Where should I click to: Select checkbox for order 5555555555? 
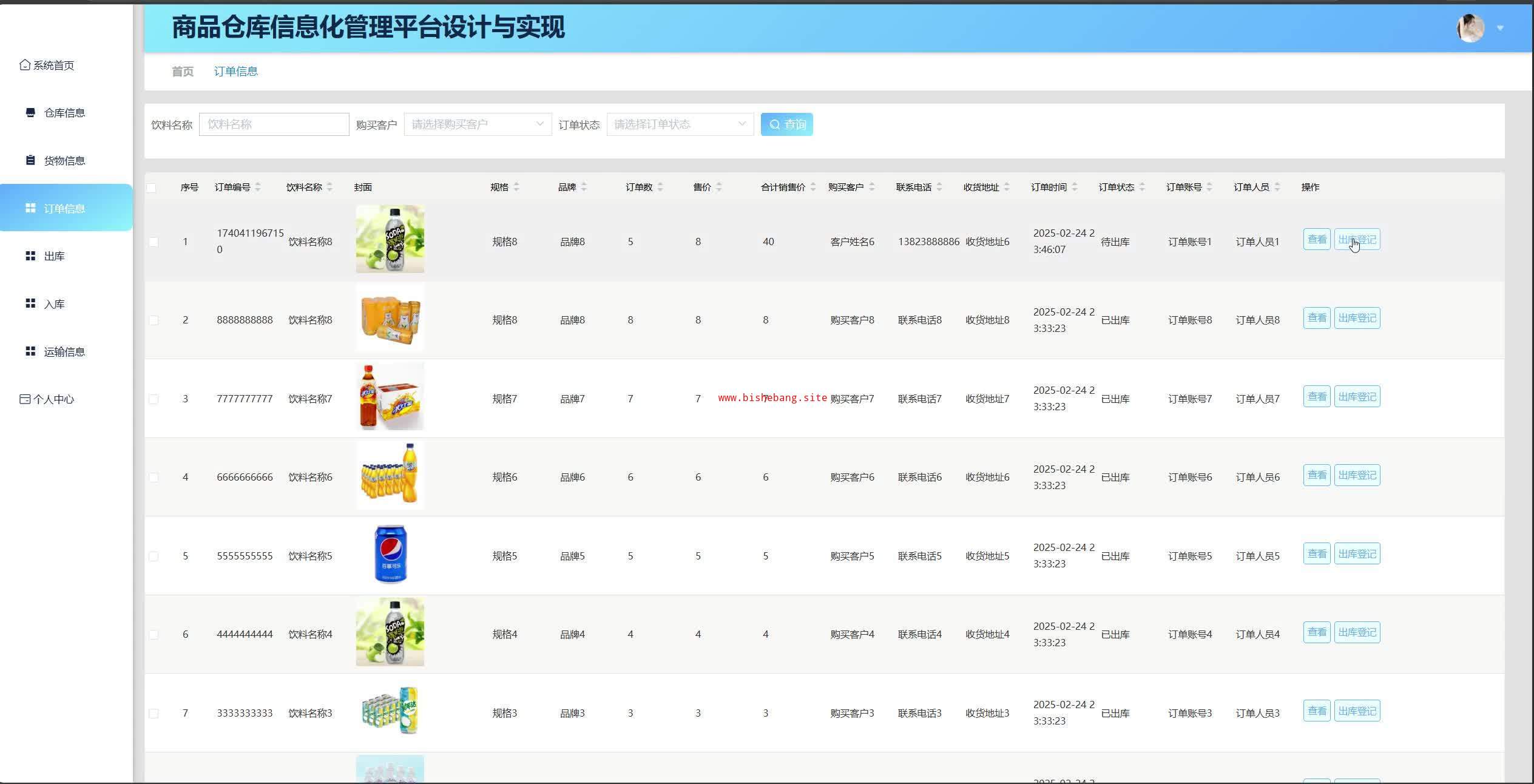(154, 556)
